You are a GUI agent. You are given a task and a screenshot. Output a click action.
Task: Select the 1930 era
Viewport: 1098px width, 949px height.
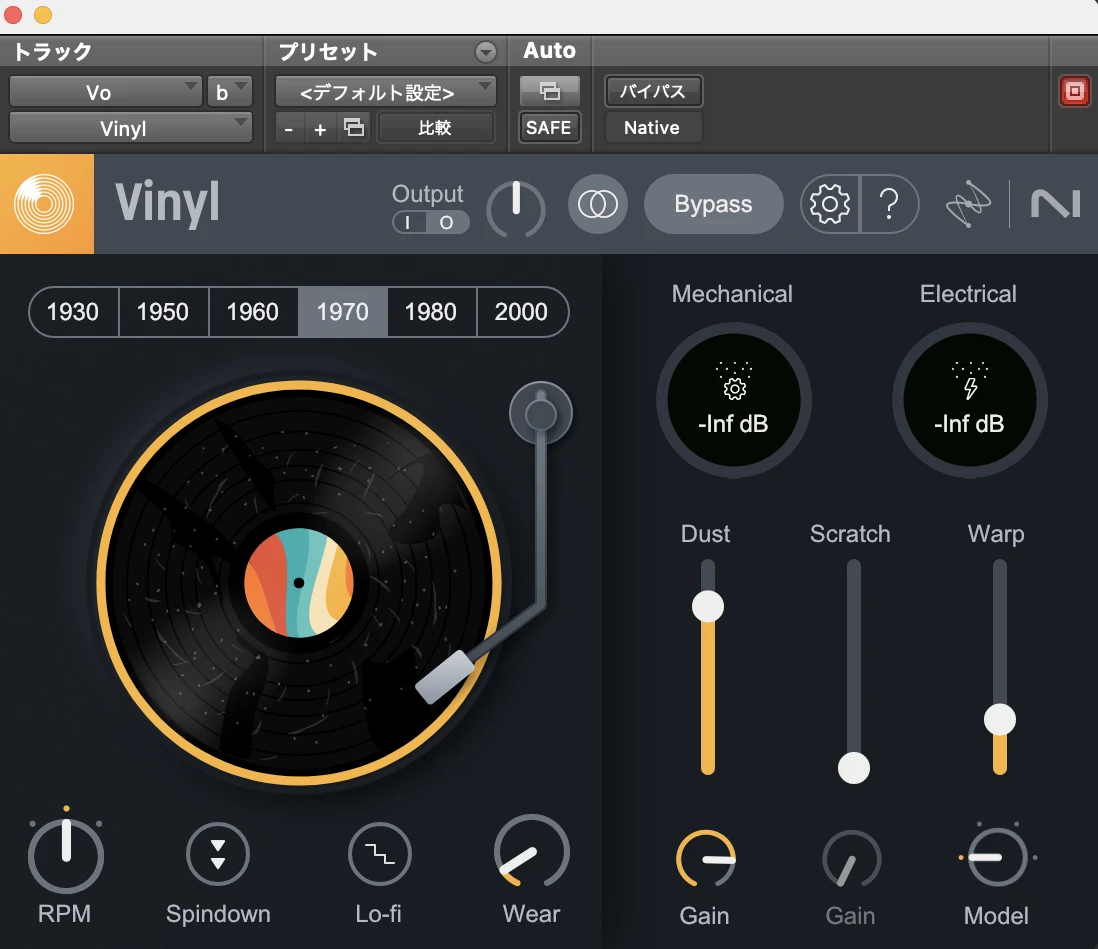pos(73,312)
